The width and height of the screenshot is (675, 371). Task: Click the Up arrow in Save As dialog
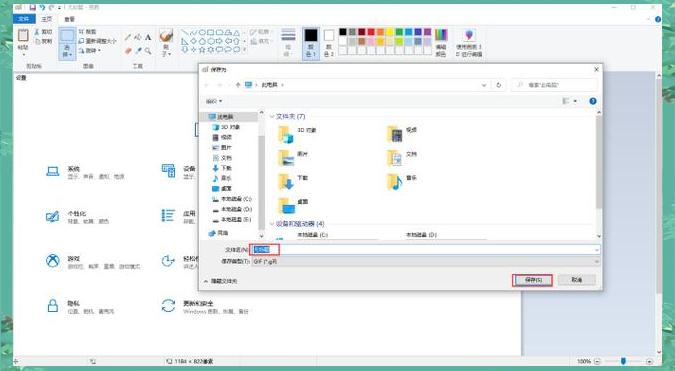coord(238,85)
